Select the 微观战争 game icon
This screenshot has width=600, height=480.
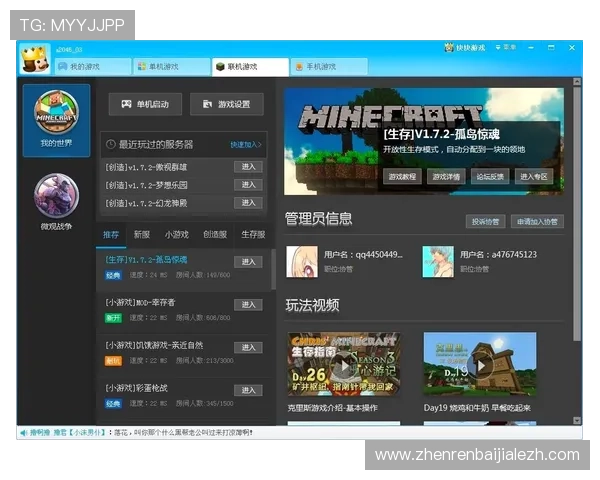[57, 201]
